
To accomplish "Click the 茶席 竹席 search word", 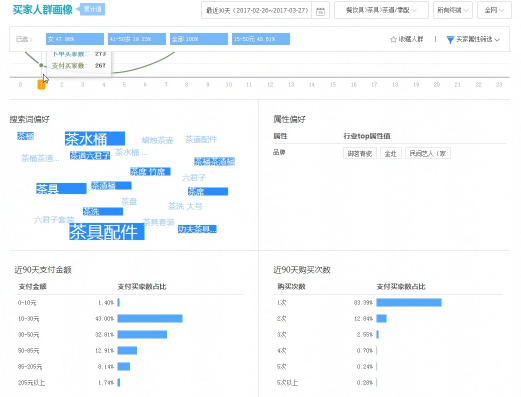I will [x=150, y=172].
